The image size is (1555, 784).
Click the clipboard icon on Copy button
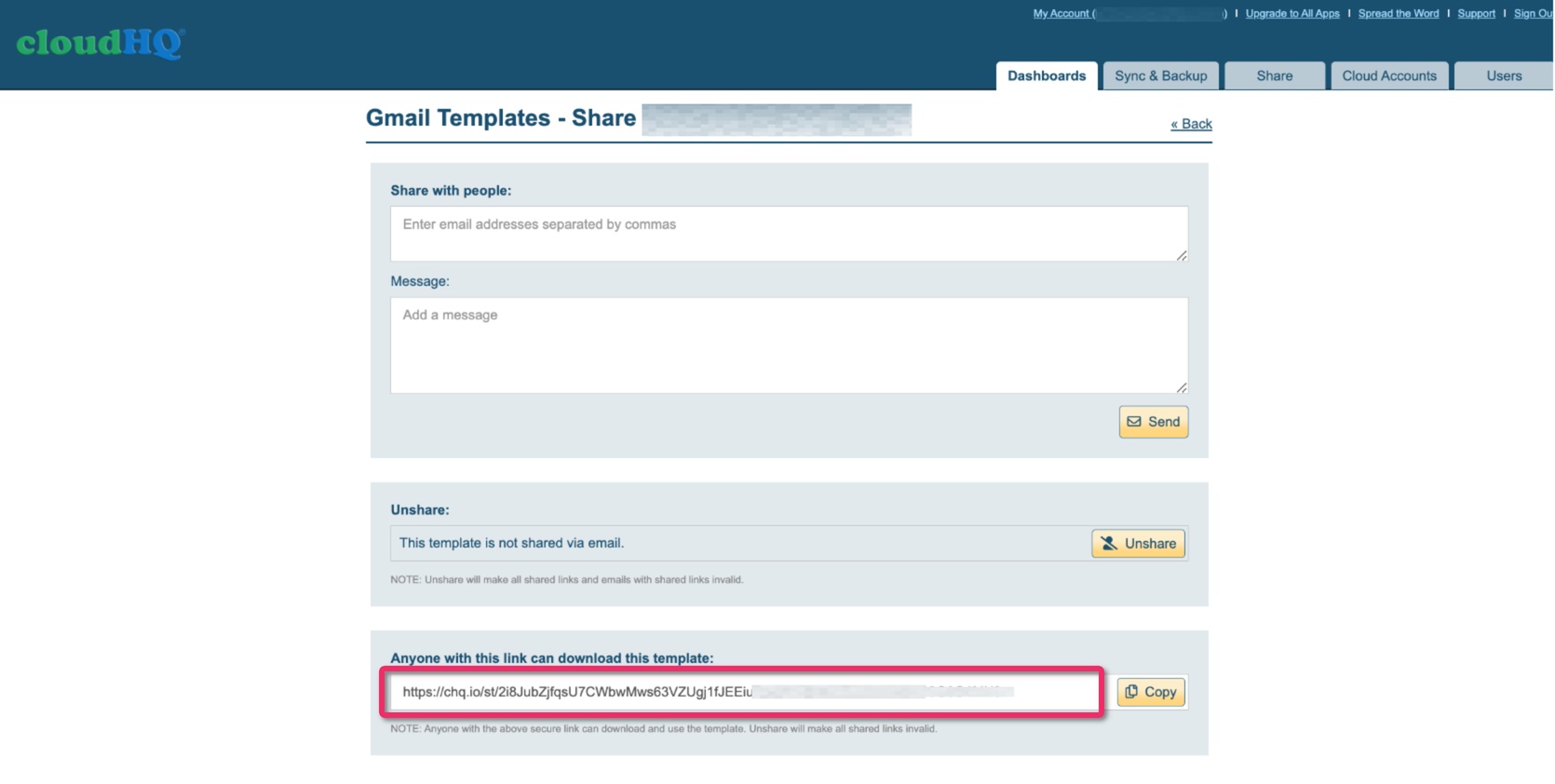tap(1131, 692)
